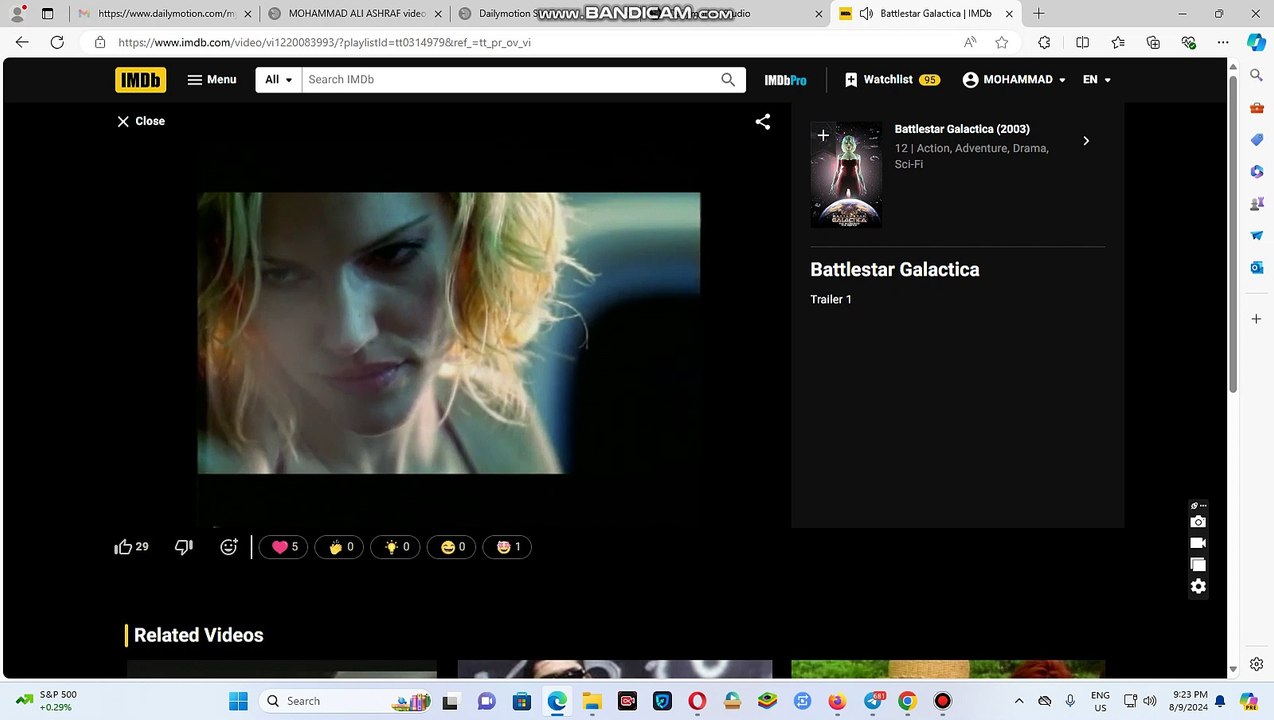Add app to Edge sidebar
This screenshot has width=1274, height=720.
pyautogui.click(x=1257, y=319)
